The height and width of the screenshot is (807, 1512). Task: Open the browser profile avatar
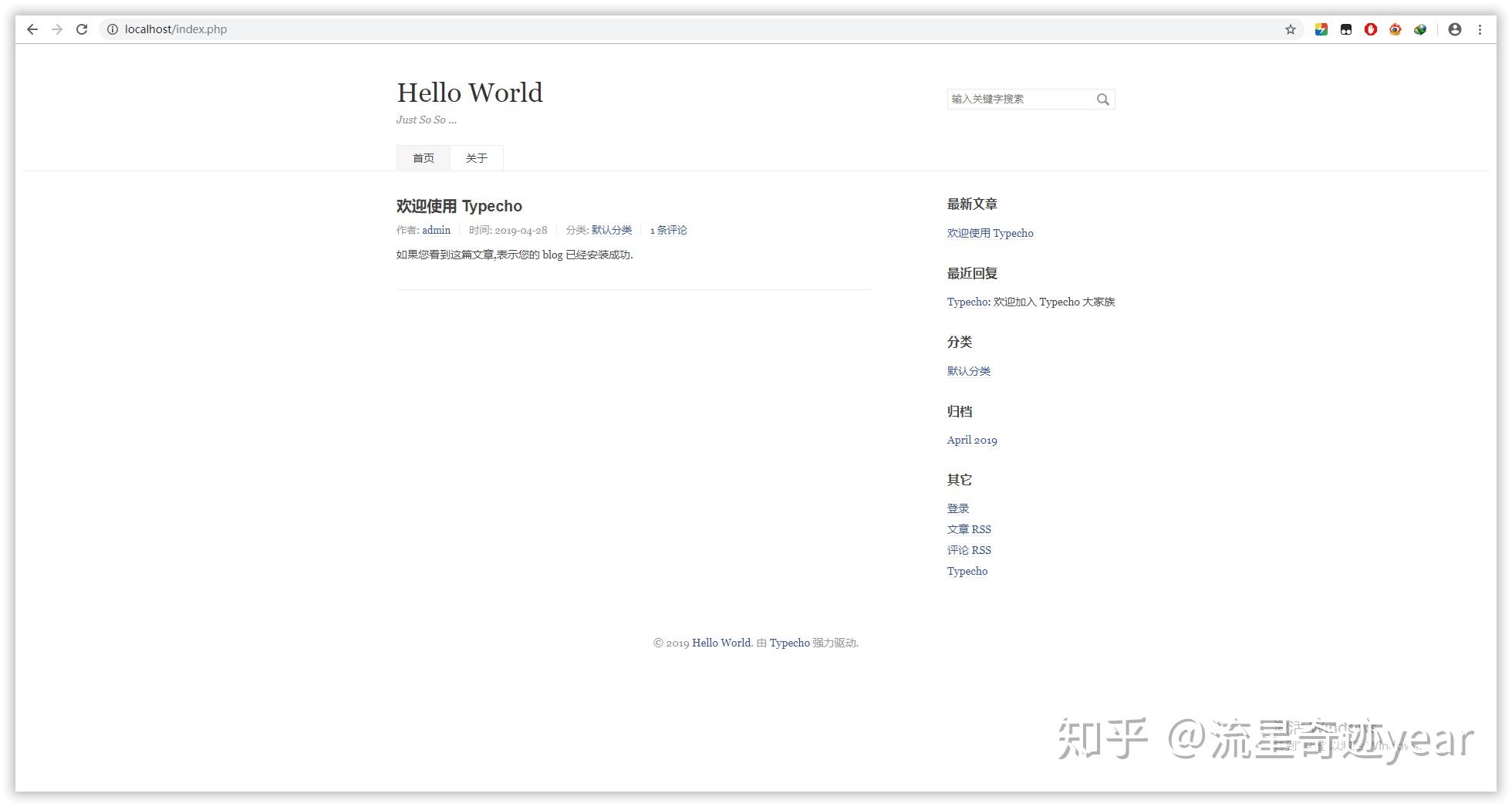click(1455, 29)
